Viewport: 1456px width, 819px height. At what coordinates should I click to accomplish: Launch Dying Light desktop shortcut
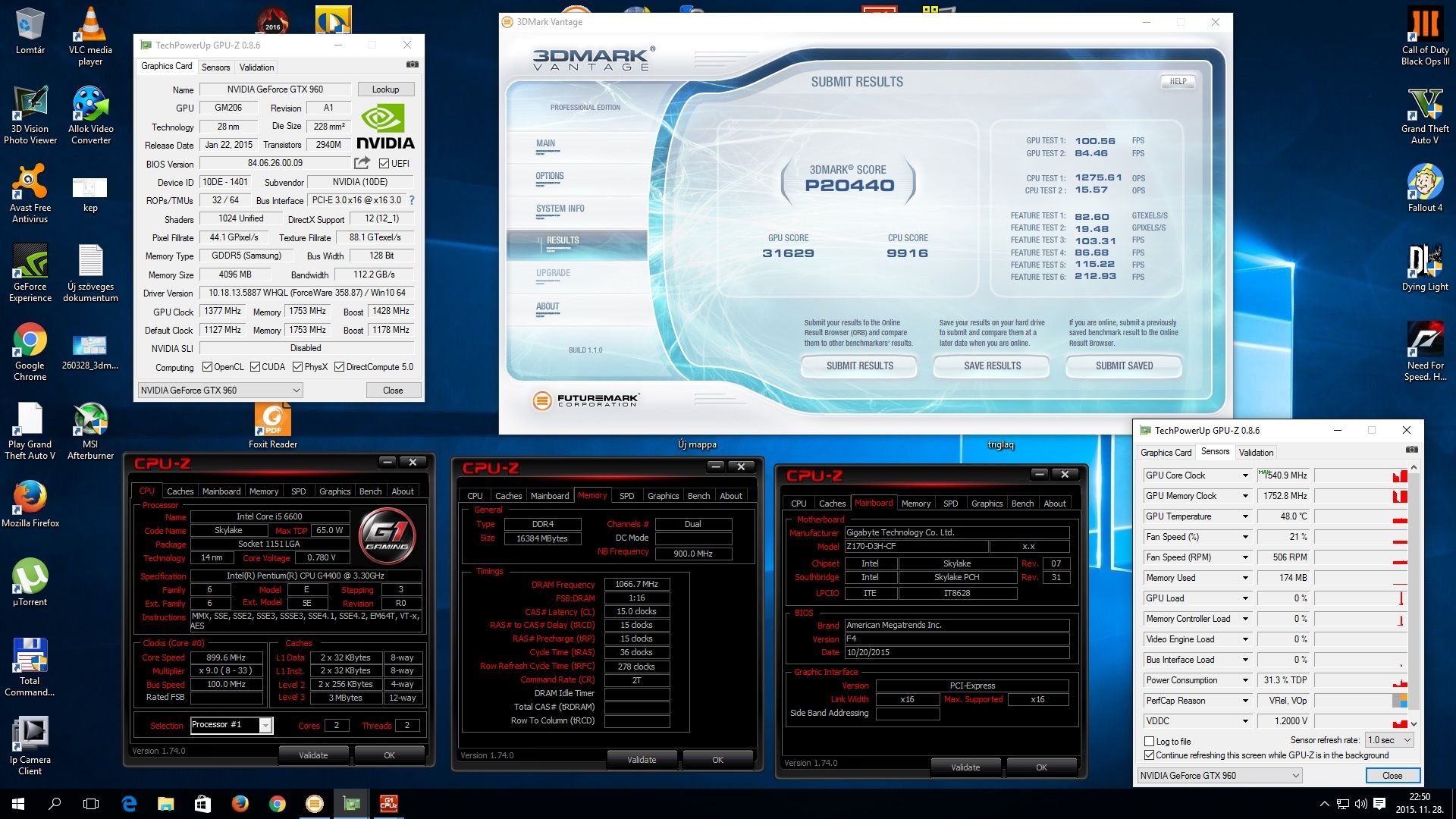1425,267
